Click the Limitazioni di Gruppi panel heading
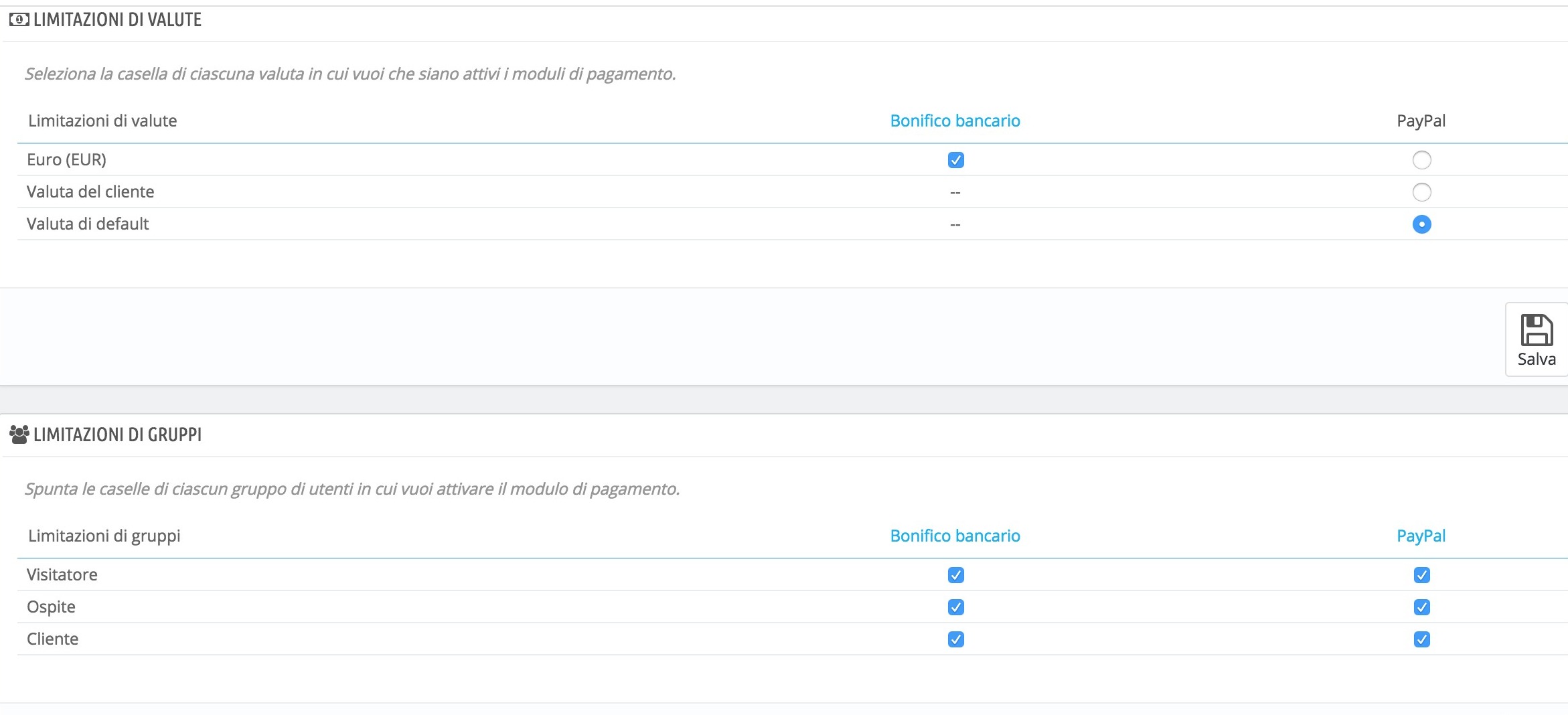1568x715 pixels. (x=117, y=435)
